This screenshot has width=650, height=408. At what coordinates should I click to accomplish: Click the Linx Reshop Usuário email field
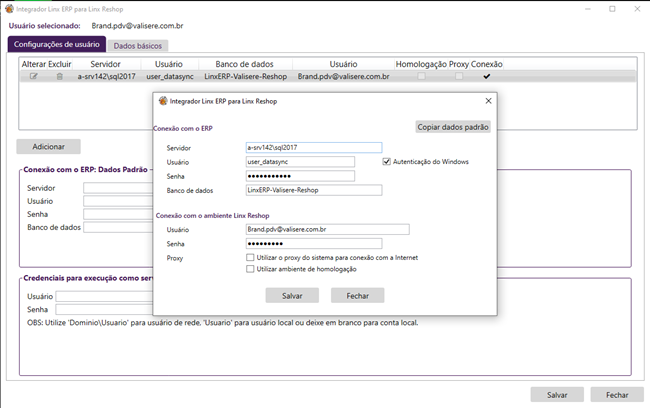[327, 229]
